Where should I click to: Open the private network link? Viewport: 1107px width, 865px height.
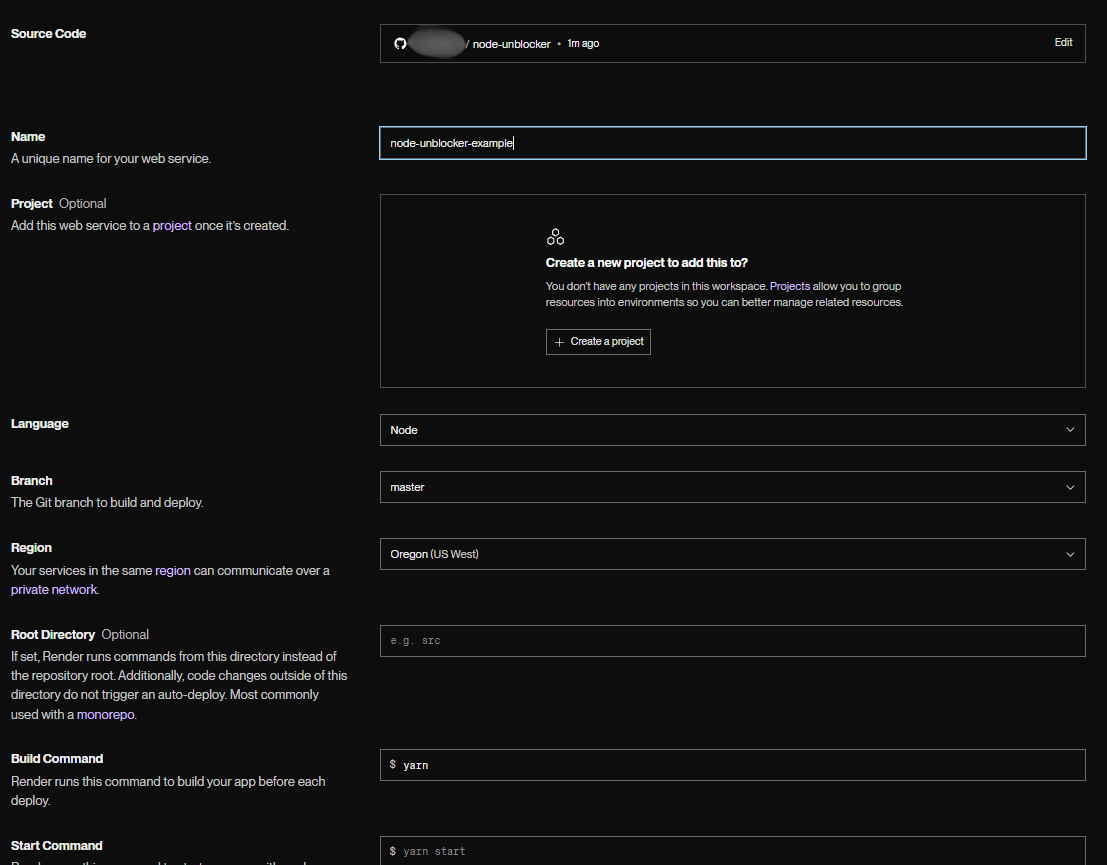[54, 590]
